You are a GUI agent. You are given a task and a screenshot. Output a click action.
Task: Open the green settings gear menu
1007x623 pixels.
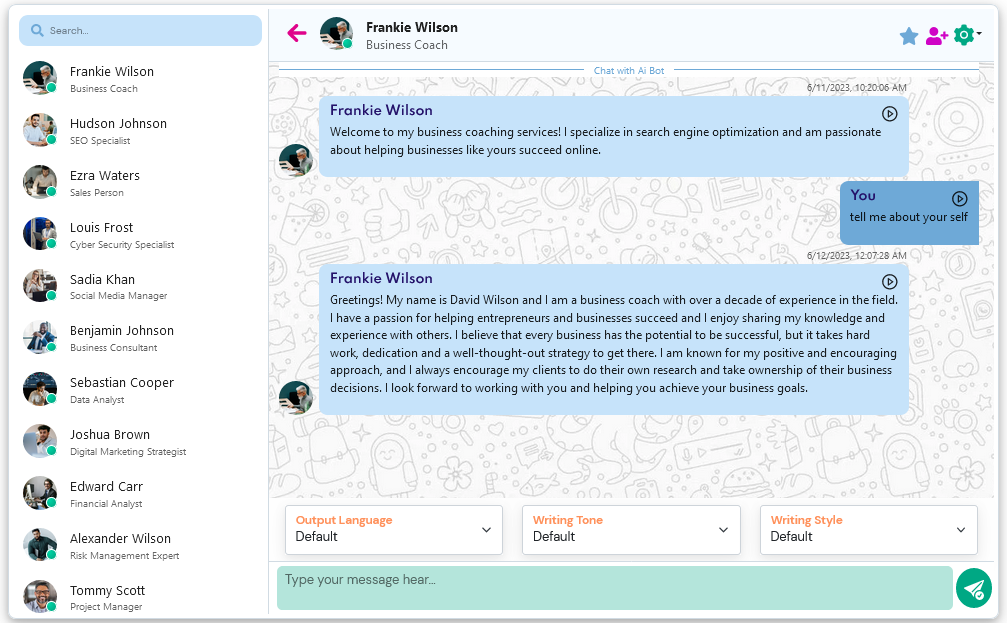(965, 35)
